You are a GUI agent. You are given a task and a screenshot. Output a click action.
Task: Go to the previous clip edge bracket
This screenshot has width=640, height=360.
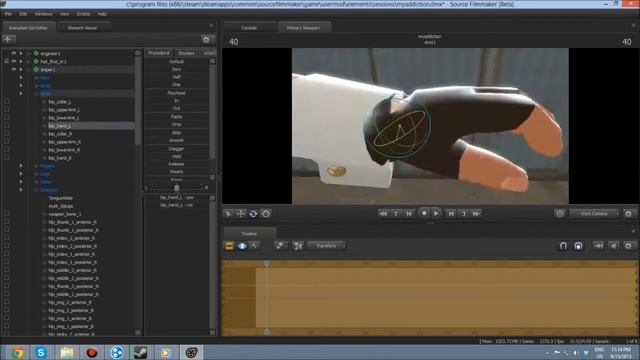[396, 213]
